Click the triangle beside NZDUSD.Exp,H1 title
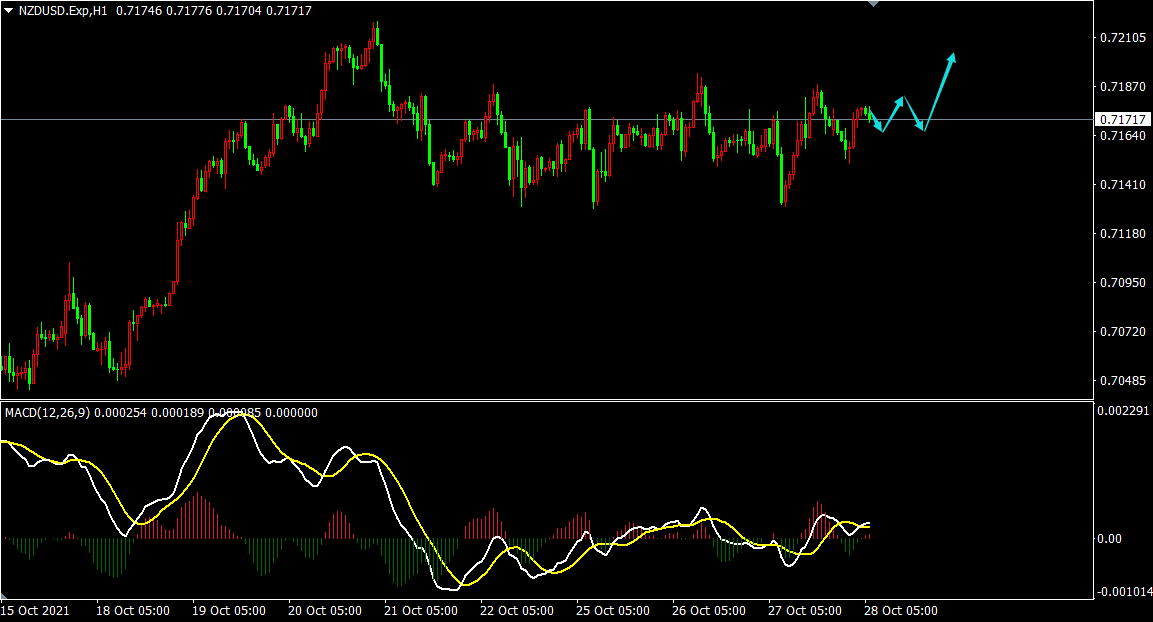Image resolution: width=1153 pixels, height=622 pixels. pyautogui.click(x=9, y=11)
